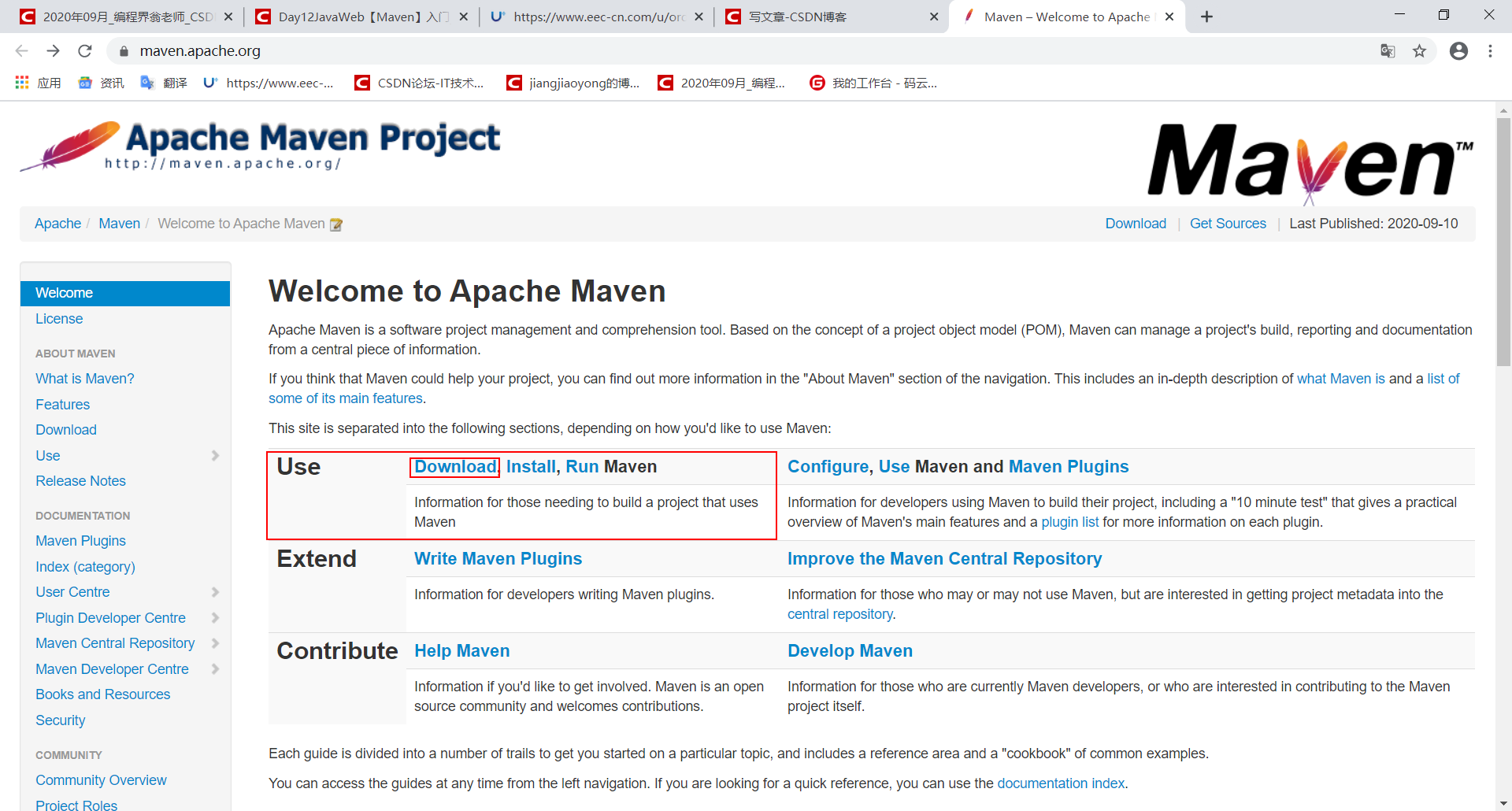
Task: Open the Develop Maven link
Action: (x=850, y=651)
